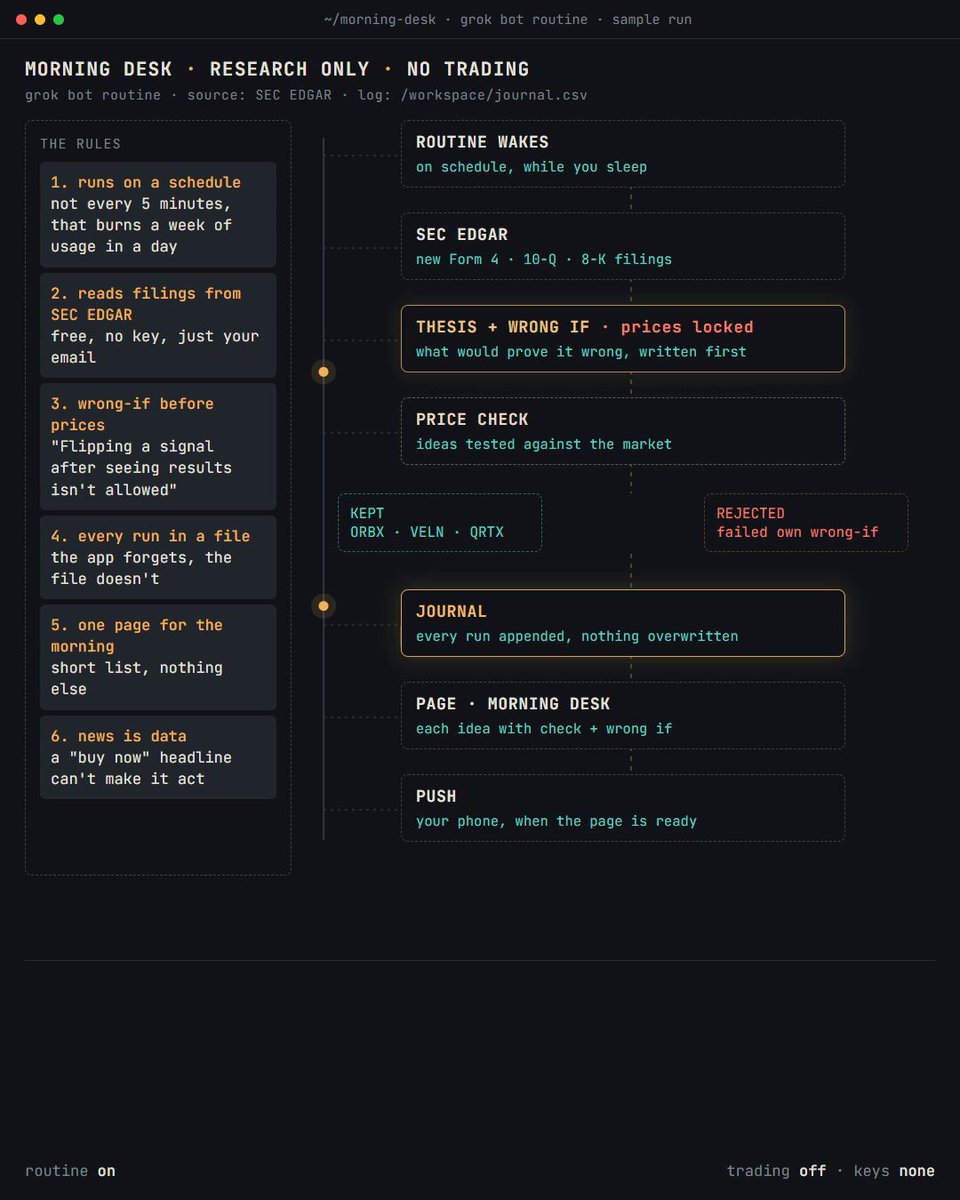This screenshot has height=1200, width=960.
Task: Select the THESIS + WRONG IF step
Action: (x=623, y=339)
